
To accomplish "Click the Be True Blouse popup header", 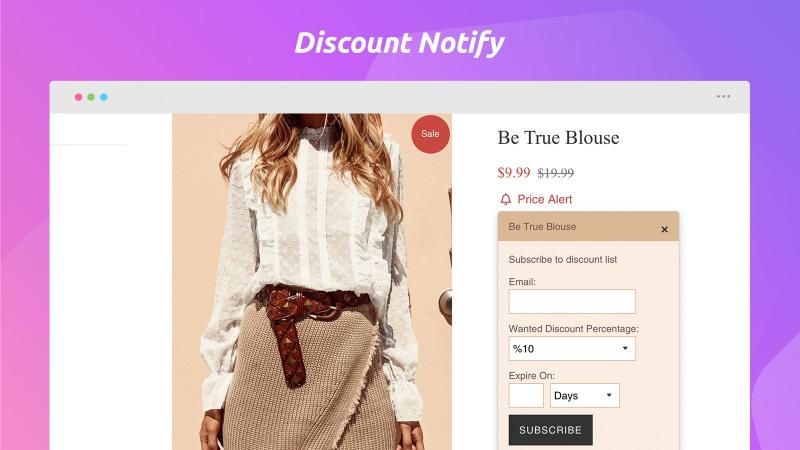I will pos(588,227).
